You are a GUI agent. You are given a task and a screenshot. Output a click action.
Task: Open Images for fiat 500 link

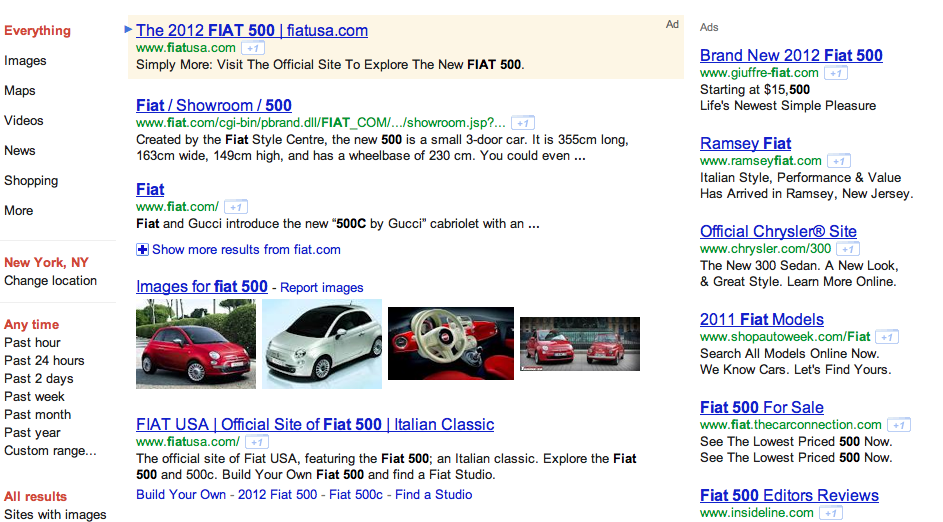(x=202, y=287)
